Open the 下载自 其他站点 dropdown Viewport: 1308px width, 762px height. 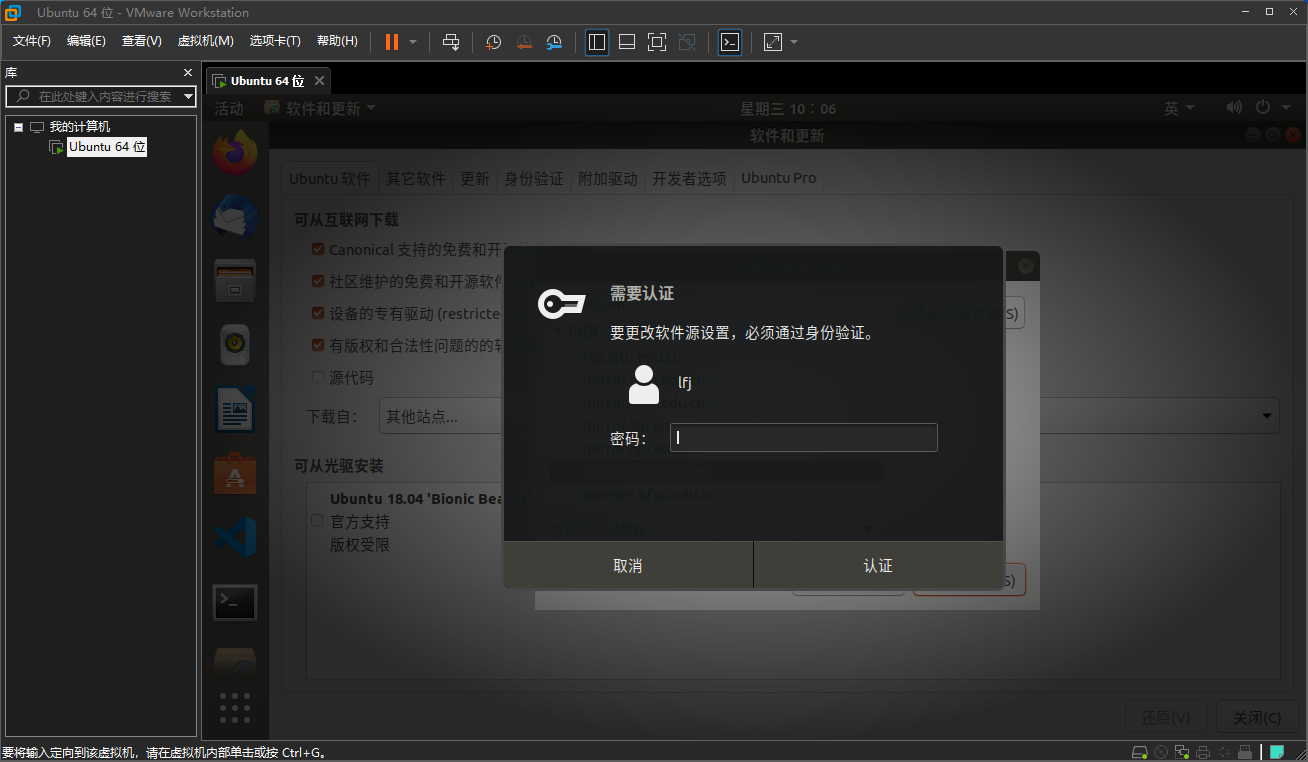click(829, 415)
